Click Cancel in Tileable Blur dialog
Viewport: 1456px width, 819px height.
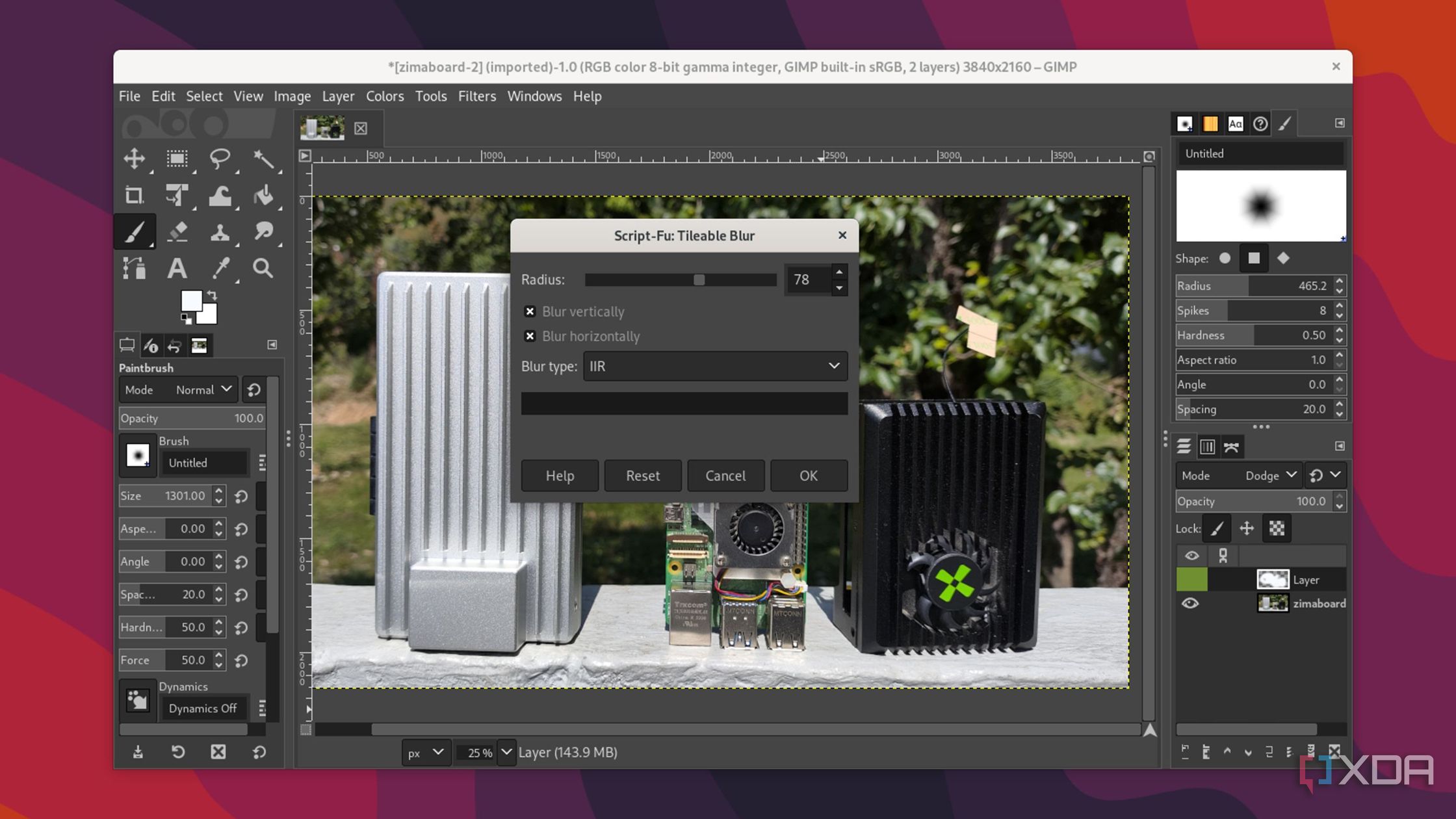(725, 476)
